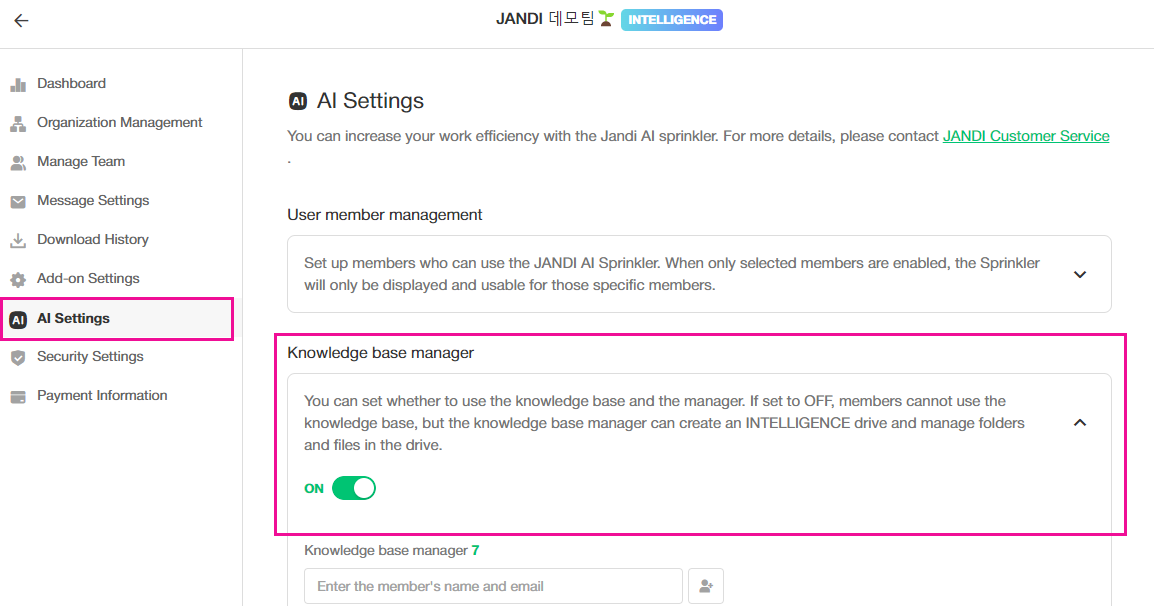
Task: Open the JANDI Customer Service link
Action: pos(1025,136)
